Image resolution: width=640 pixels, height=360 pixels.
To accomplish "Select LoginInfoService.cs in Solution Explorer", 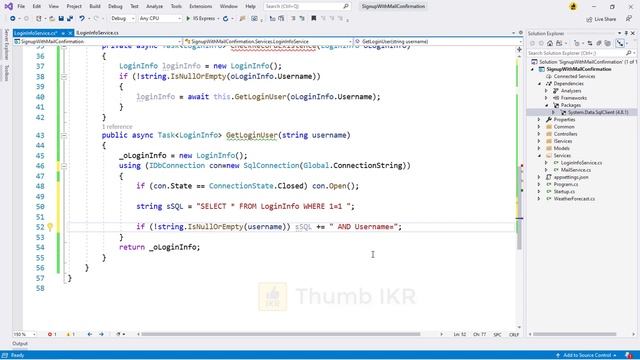I will tap(581, 163).
